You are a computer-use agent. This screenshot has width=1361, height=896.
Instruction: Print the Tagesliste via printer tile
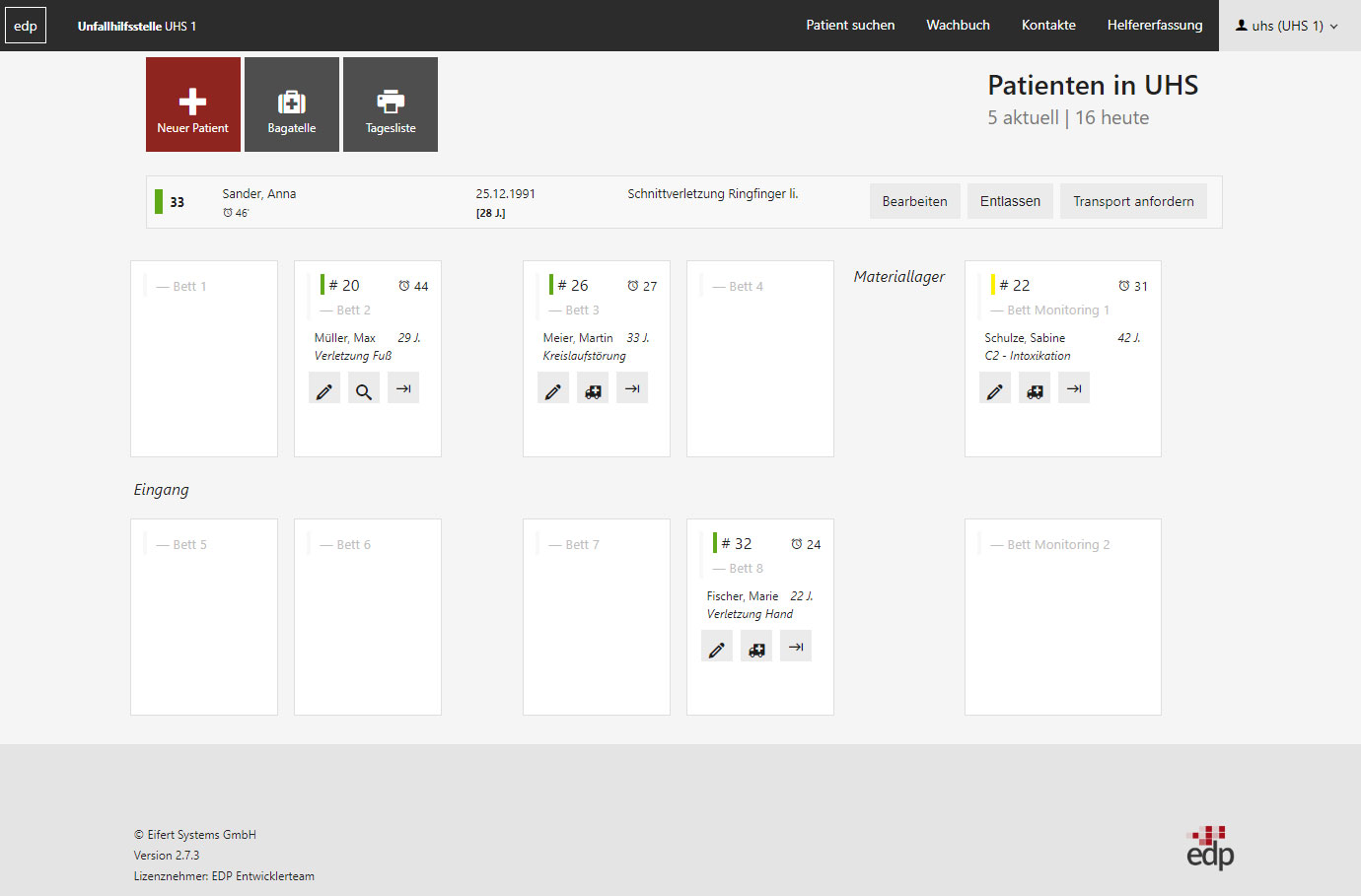click(391, 104)
